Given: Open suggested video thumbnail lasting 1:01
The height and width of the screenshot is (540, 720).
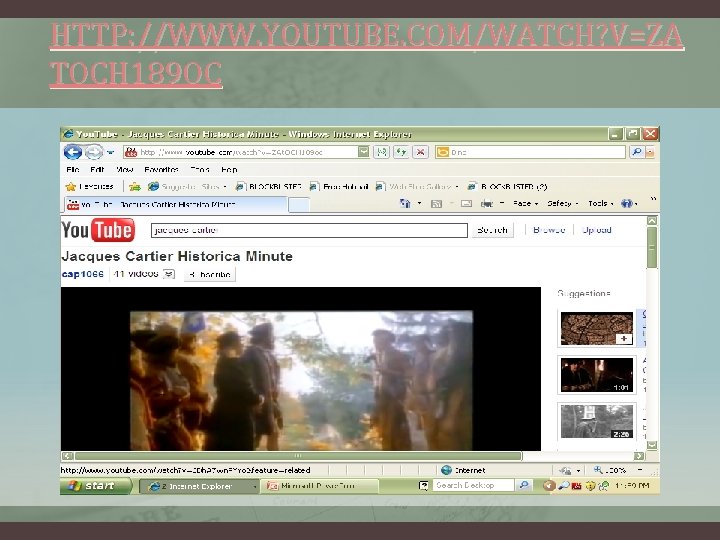Looking at the screenshot, I should 596,375.
